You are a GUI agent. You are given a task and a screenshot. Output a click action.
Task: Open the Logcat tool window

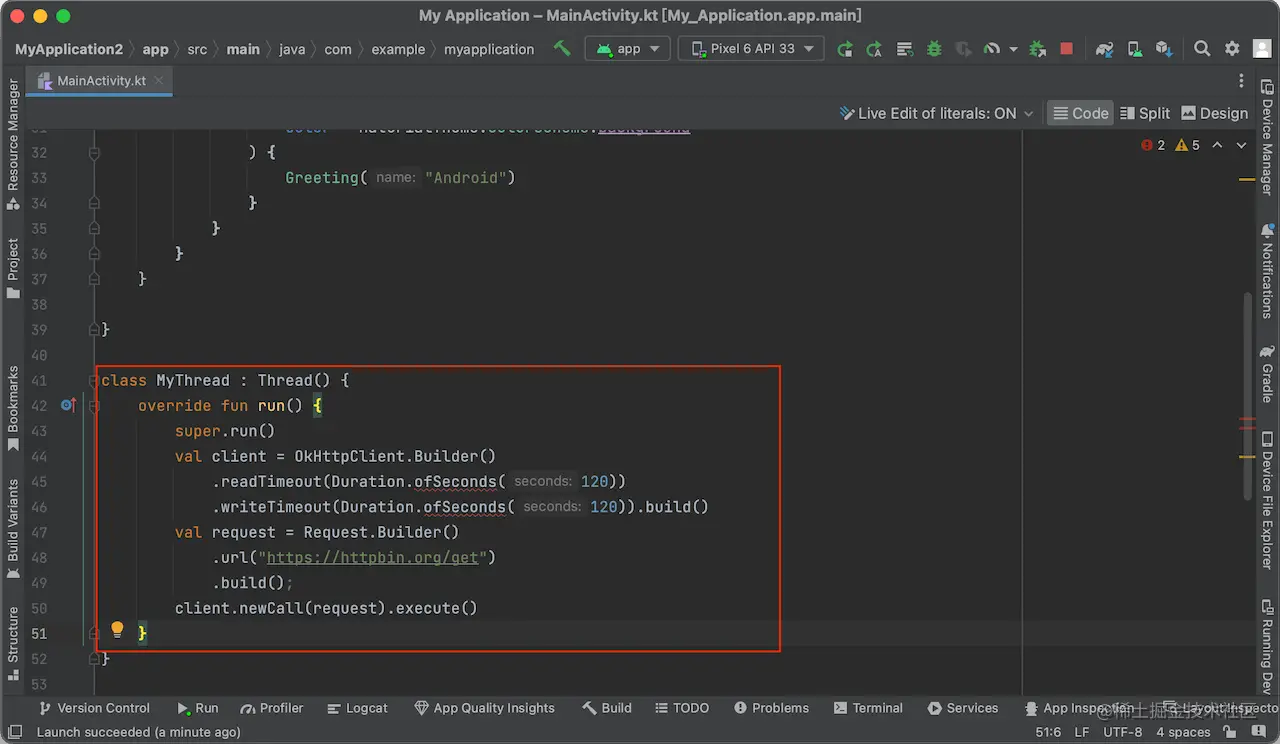coord(357,708)
